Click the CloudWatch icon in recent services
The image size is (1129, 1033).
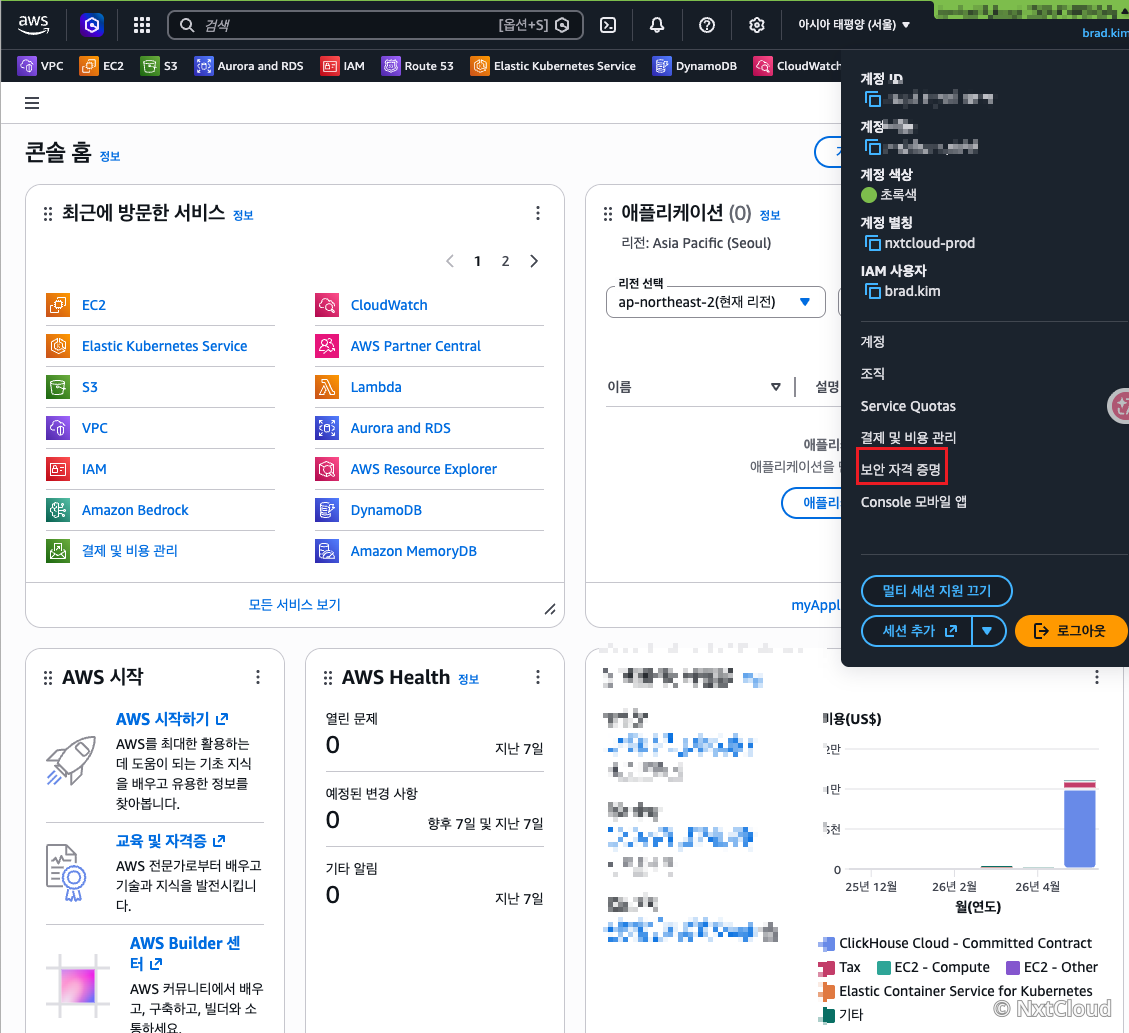tap(327, 305)
